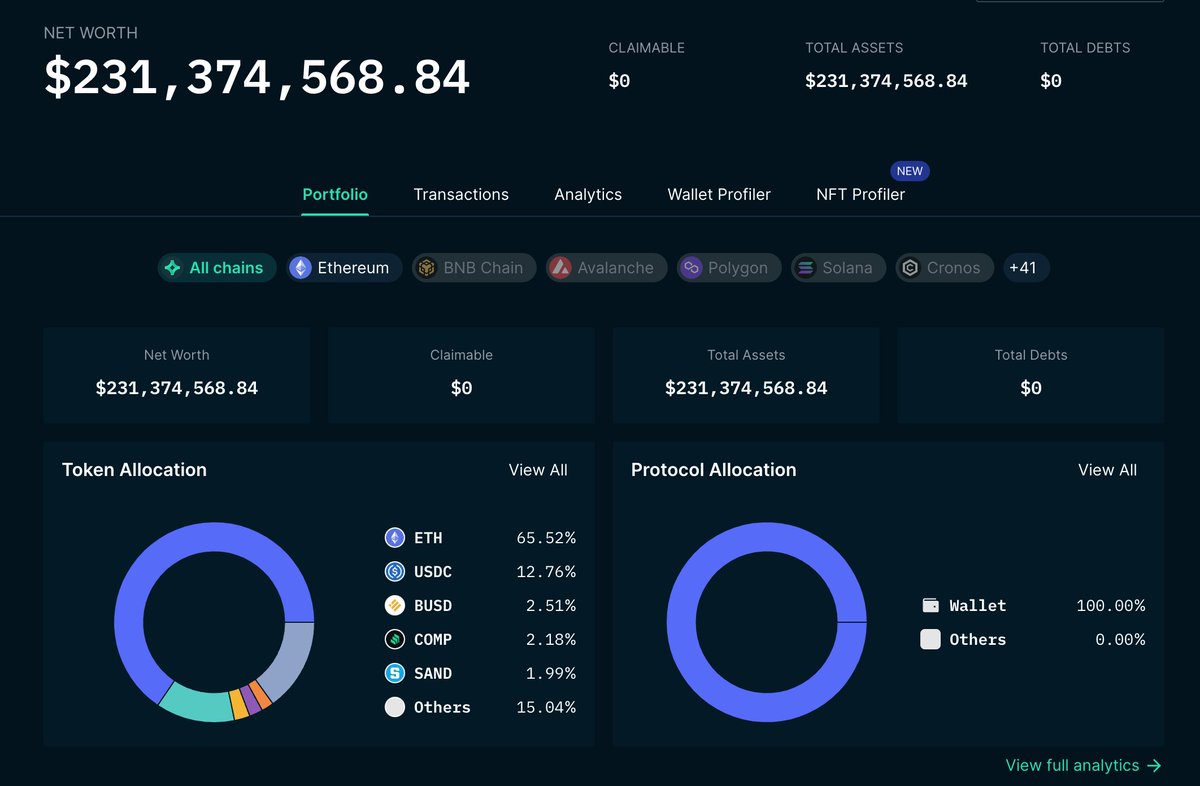The height and width of the screenshot is (786, 1200).
Task: Filter by All chains
Action: pos(216,268)
